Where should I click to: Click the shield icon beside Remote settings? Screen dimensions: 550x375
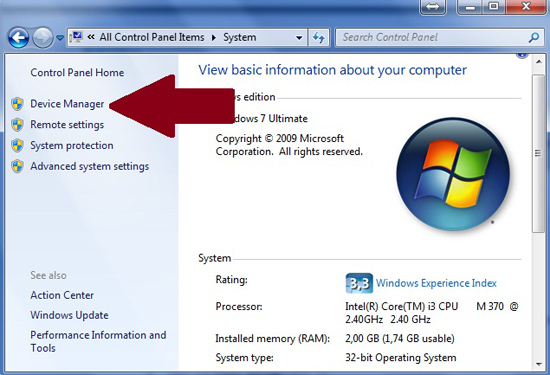pos(17,125)
